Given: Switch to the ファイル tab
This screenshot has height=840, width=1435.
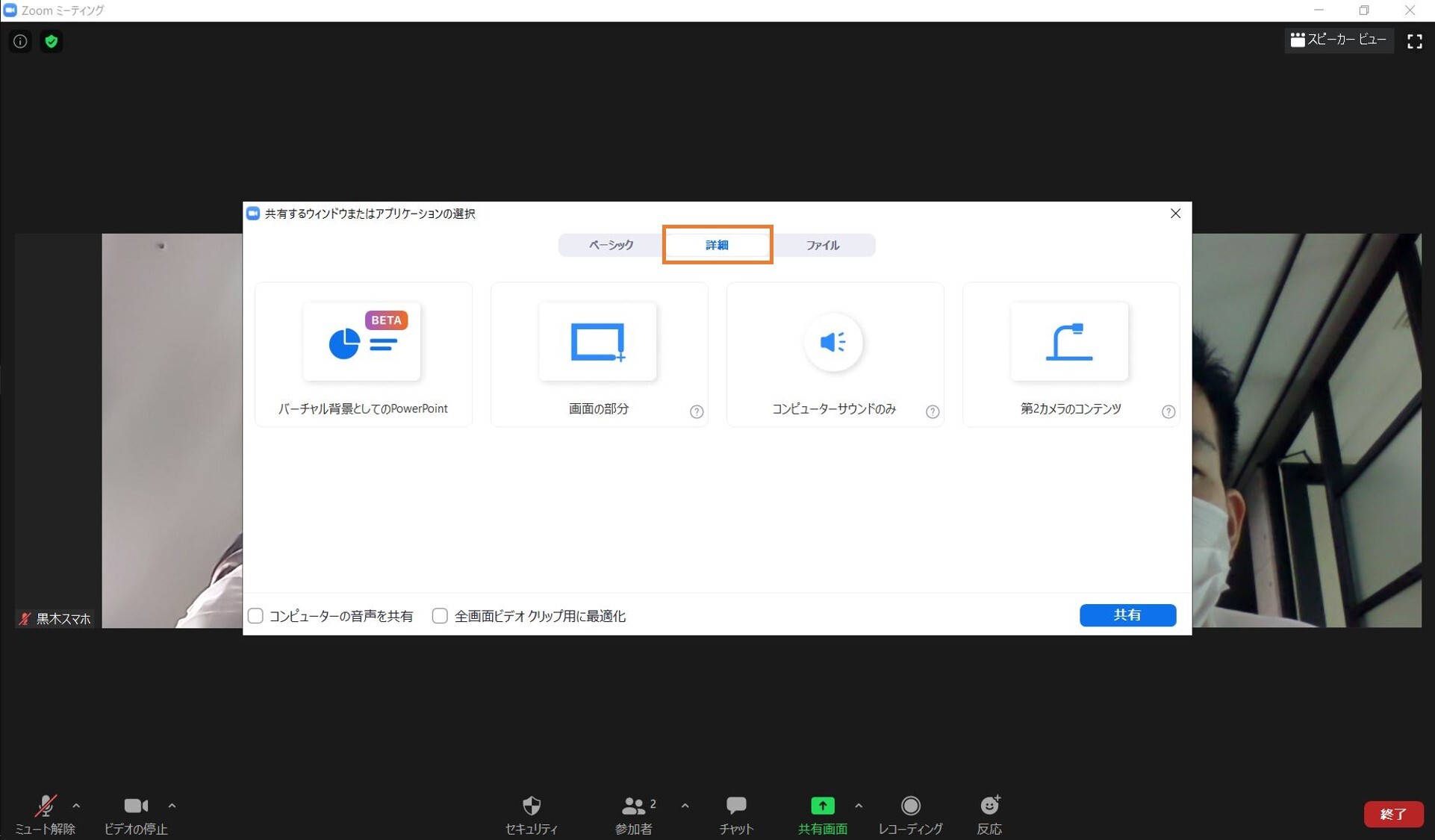Looking at the screenshot, I should [824, 245].
